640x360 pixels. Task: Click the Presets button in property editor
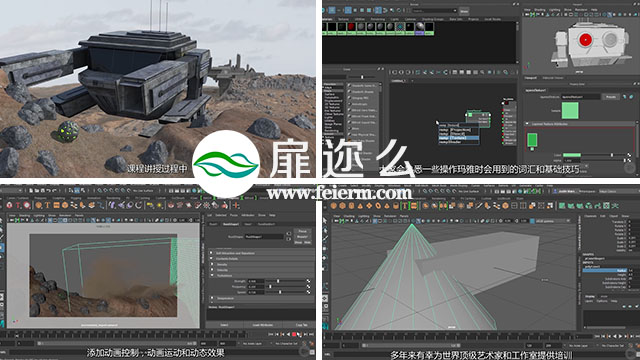[611, 97]
